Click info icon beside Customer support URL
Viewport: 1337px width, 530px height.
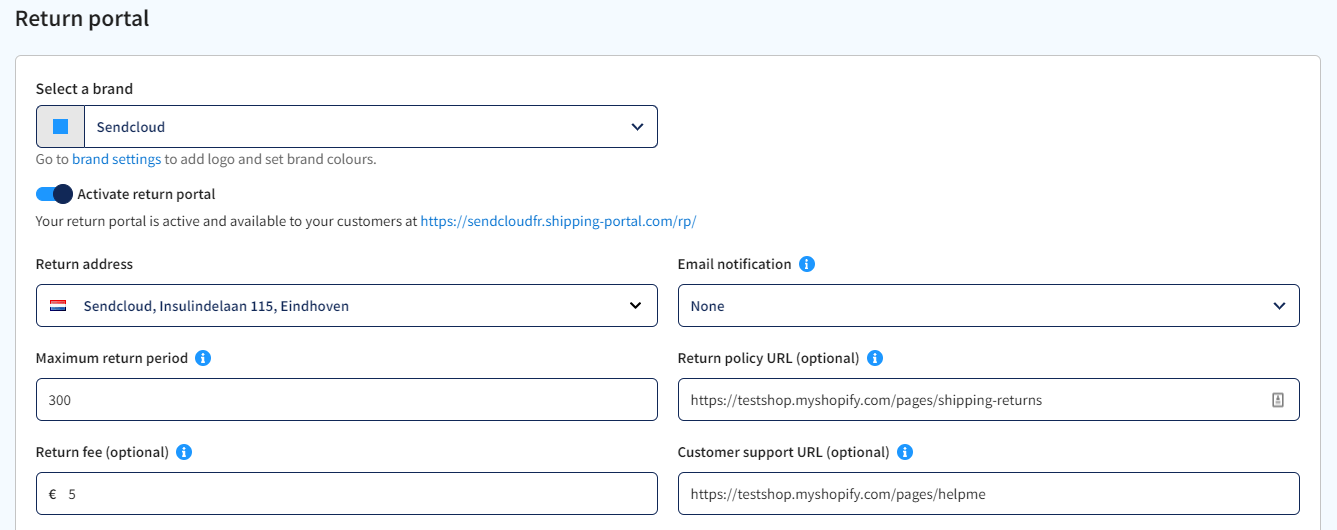coord(905,452)
